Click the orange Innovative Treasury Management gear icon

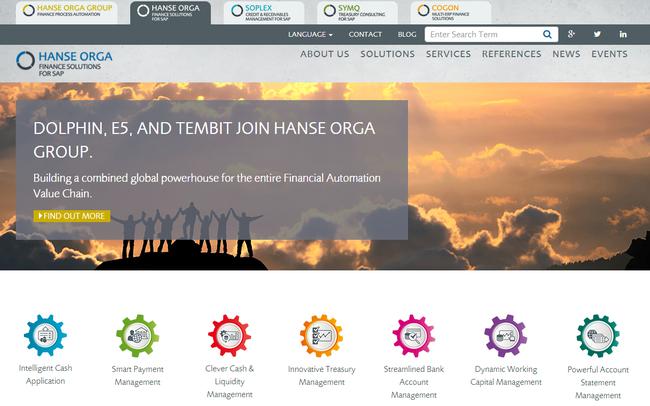[x=321, y=335]
